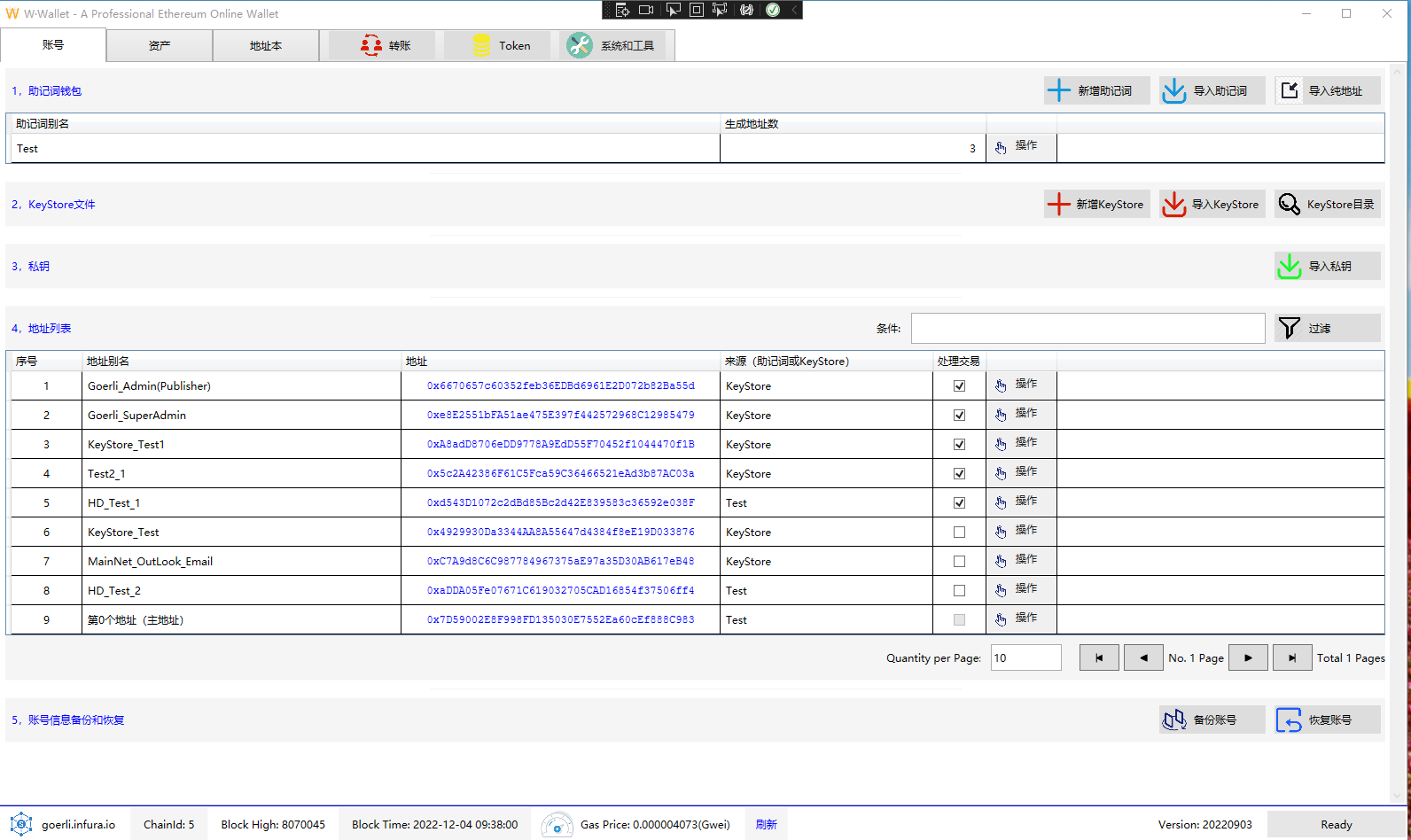Click 操作 for HD_Test_1 row
Viewport: 1411px width, 840px height.
(x=1021, y=502)
